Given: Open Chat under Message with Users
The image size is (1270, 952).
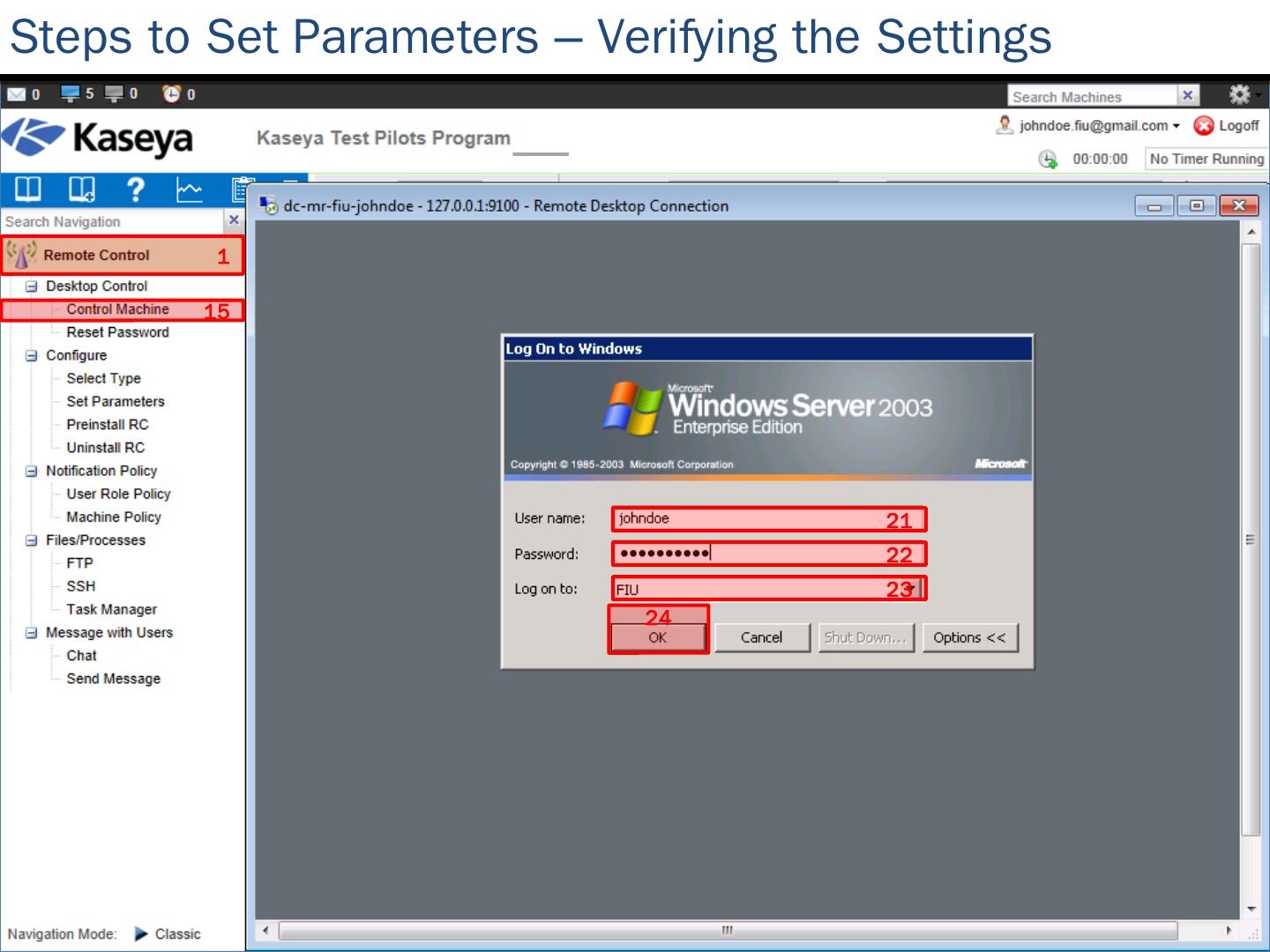Looking at the screenshot, I should 81,656.
